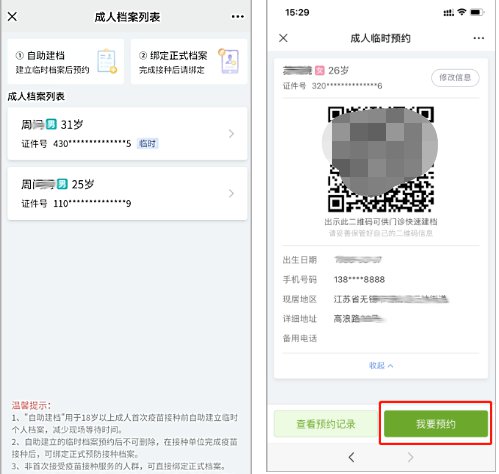The height and width of the screenshot is (474, 499).
Task: Select the 绑定正式档案 card
Action: point(189,62)
